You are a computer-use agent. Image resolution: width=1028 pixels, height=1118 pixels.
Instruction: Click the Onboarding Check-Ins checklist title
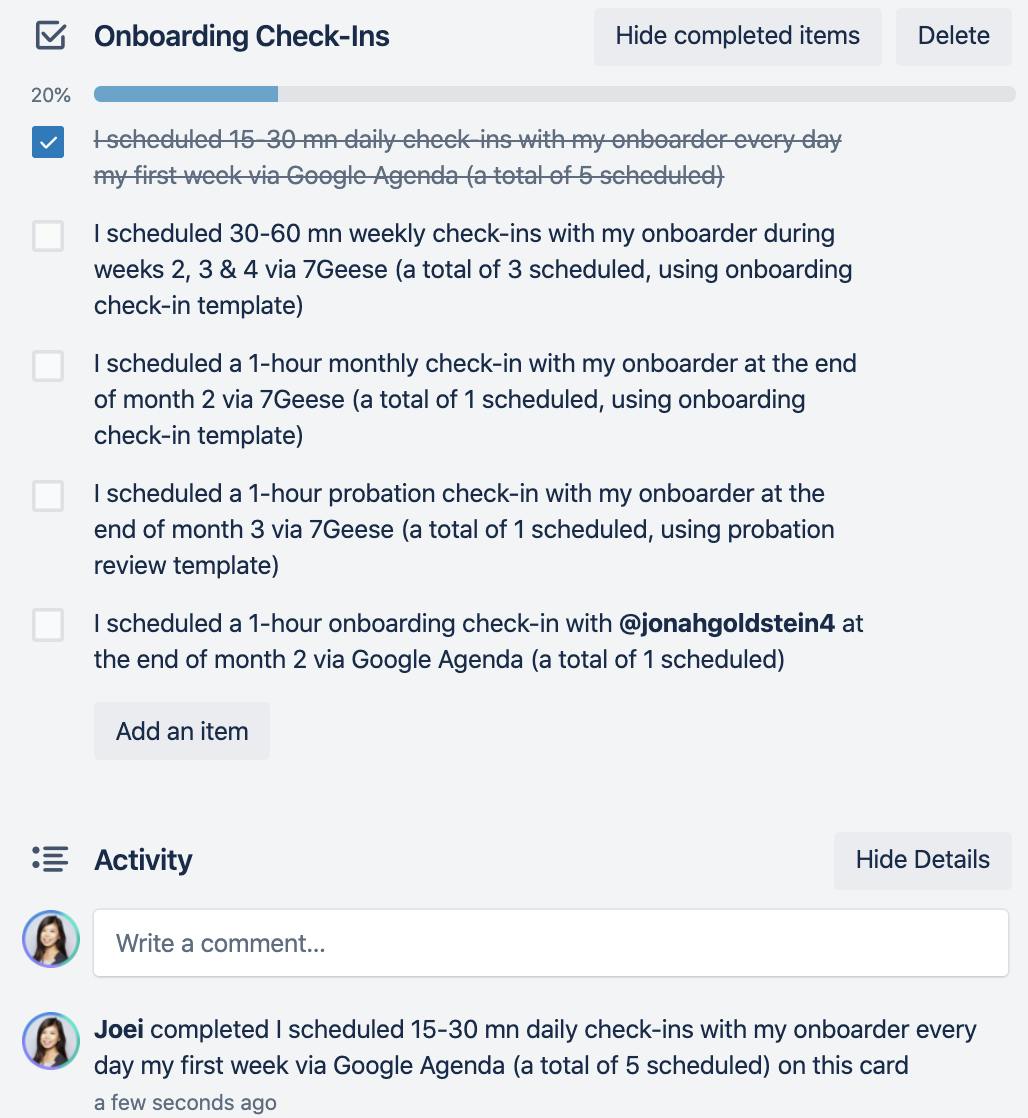(241, 35)
